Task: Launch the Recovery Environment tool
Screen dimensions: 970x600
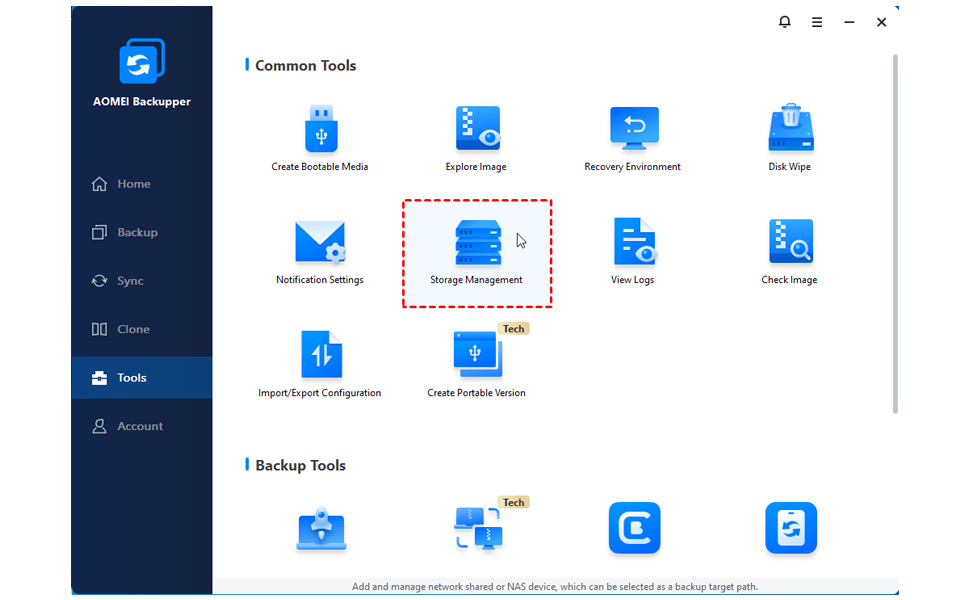Action: click(x=633, y=138)
